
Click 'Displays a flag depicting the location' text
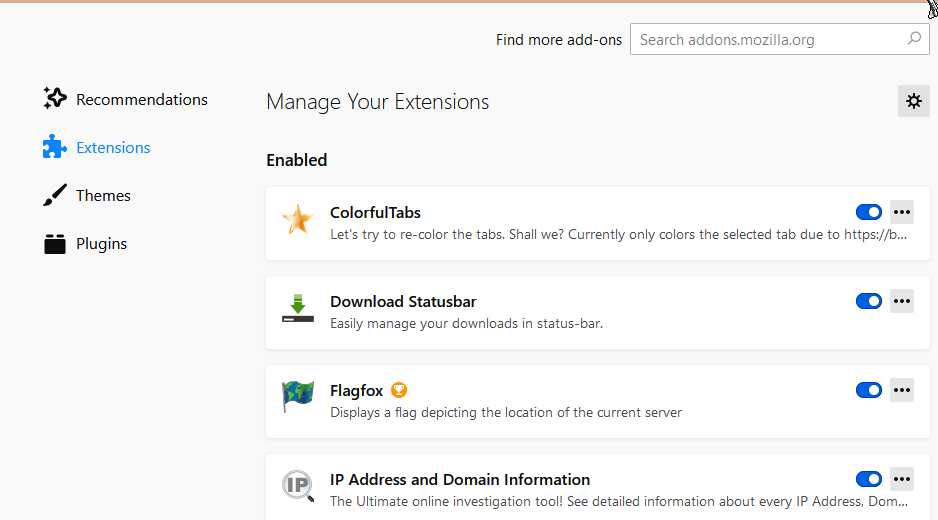(x=506, y=412)
